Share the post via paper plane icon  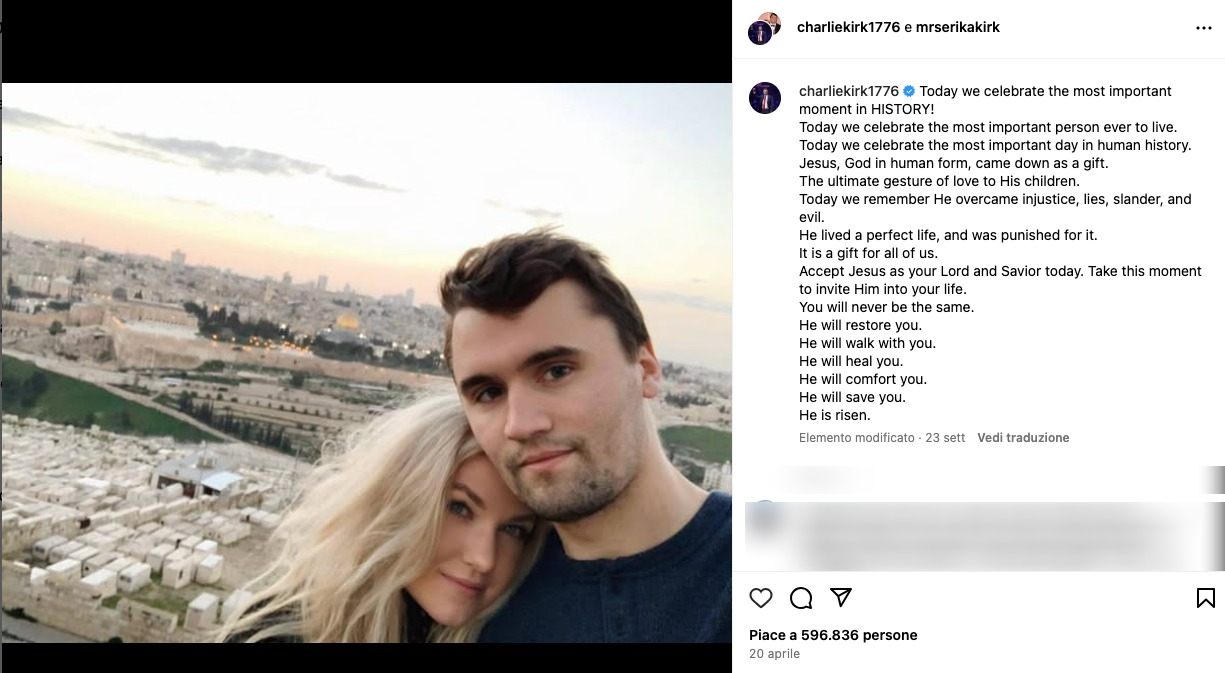(841, 597)
